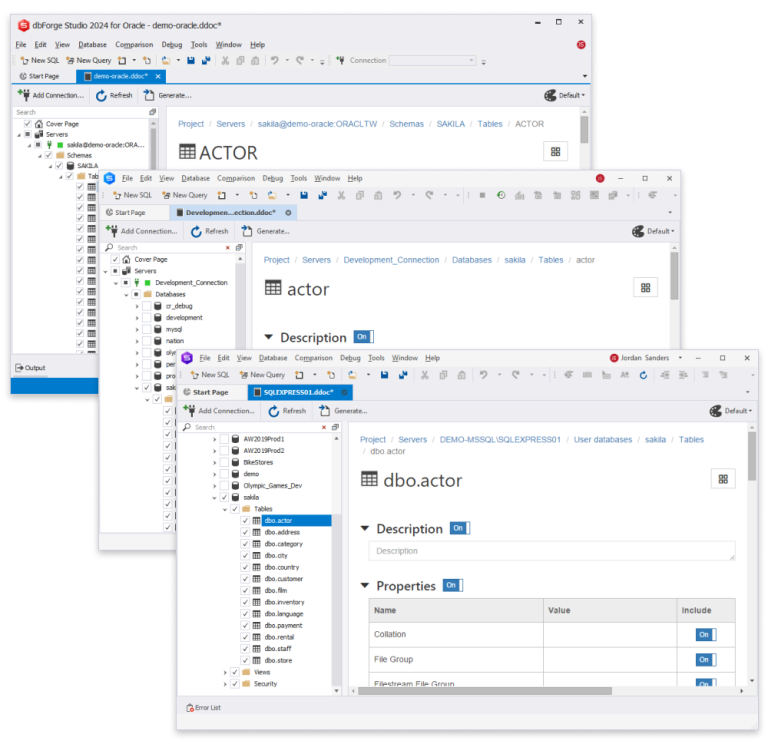Click the grid view icon next to dbo.actor
768x744 pixels.
click(723, 479)
